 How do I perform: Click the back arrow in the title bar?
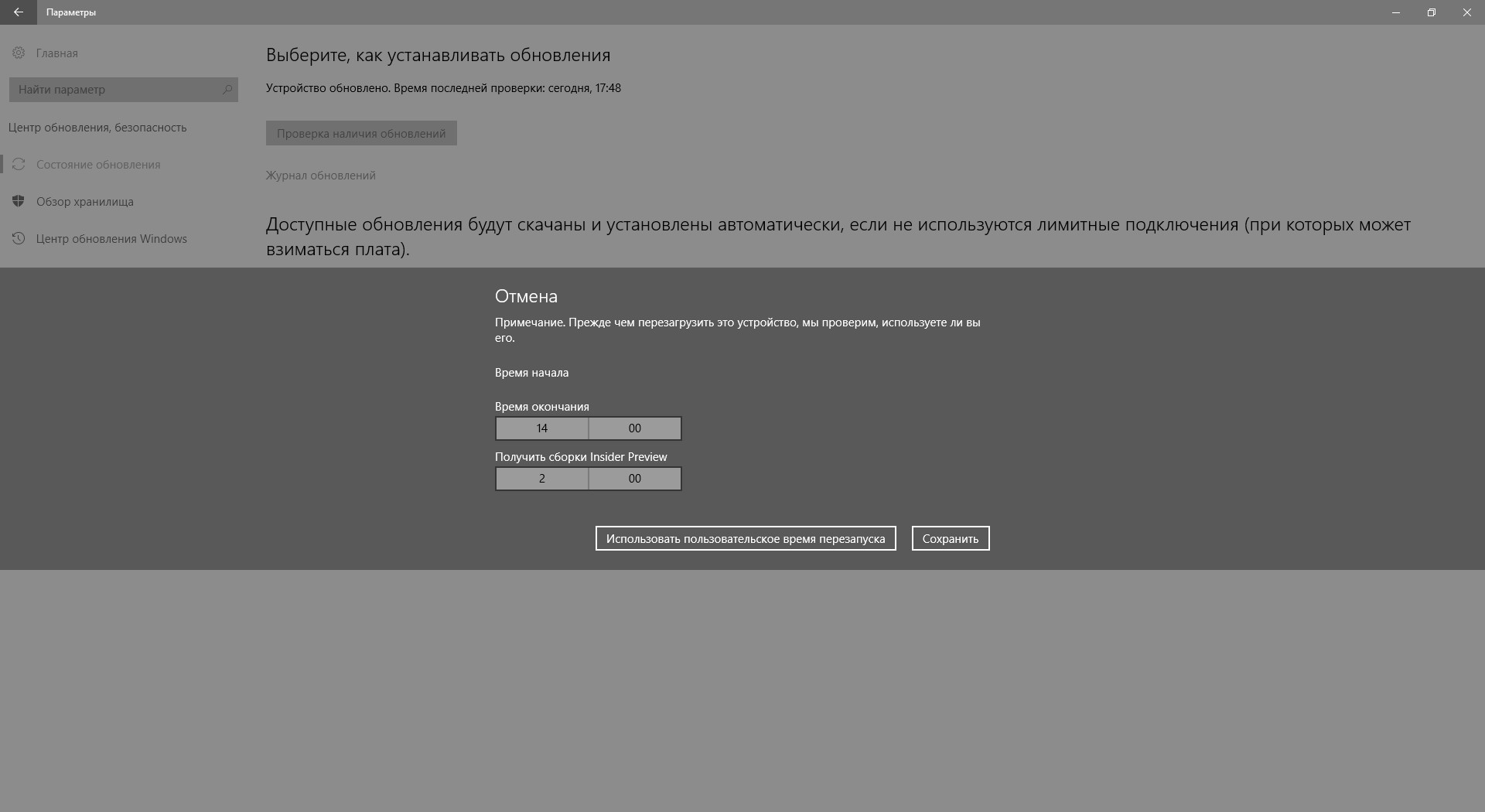click(19, 12)
